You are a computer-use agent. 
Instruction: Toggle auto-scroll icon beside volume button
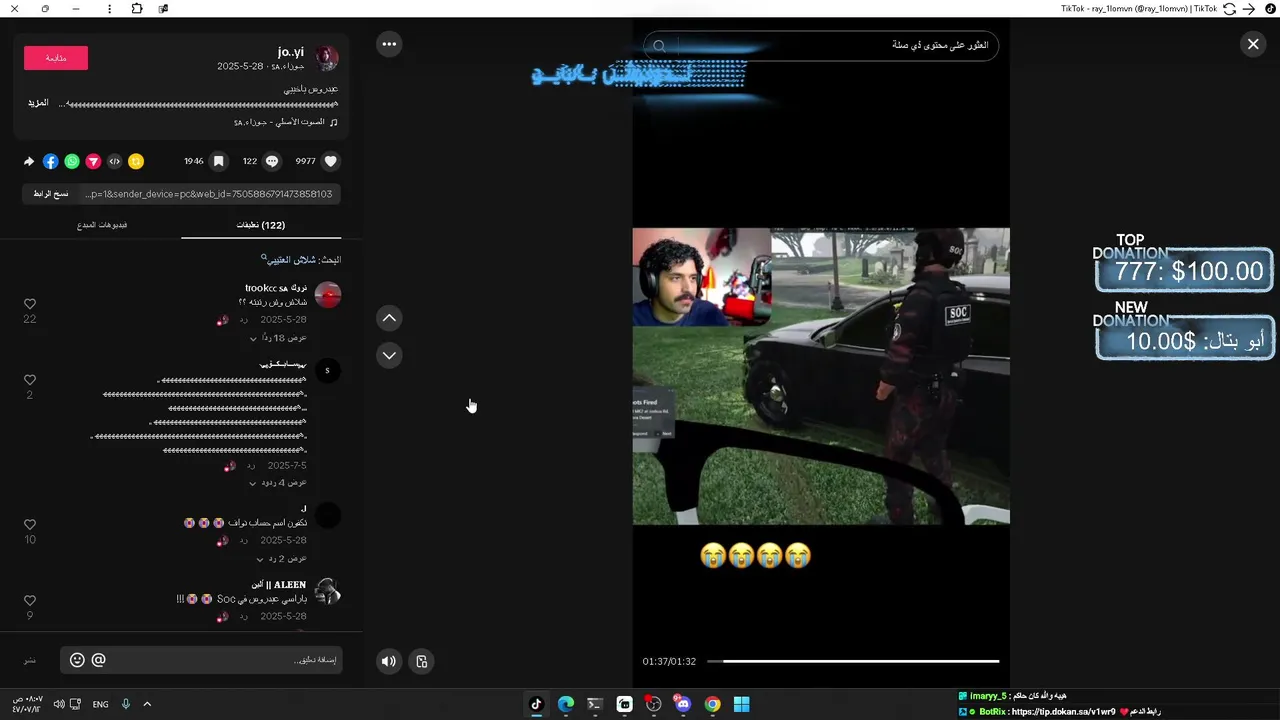tap(422, 661)
